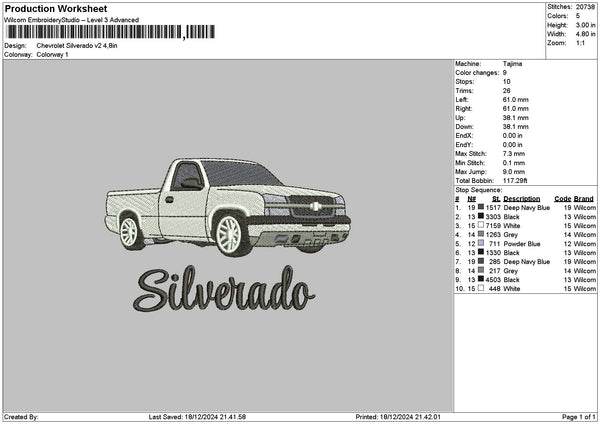Click stitch count '448' in stop 10

[x=495, y=289]
